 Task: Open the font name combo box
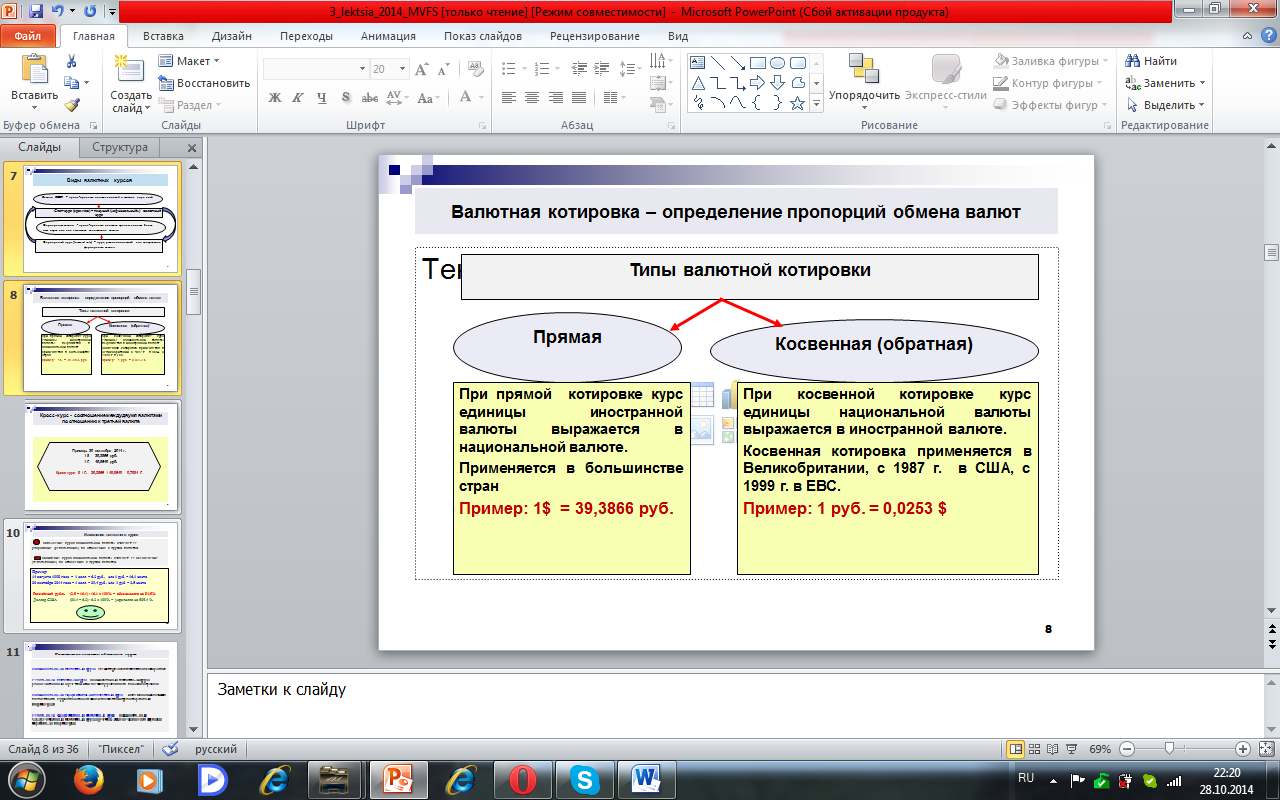[x=316, y=69]
